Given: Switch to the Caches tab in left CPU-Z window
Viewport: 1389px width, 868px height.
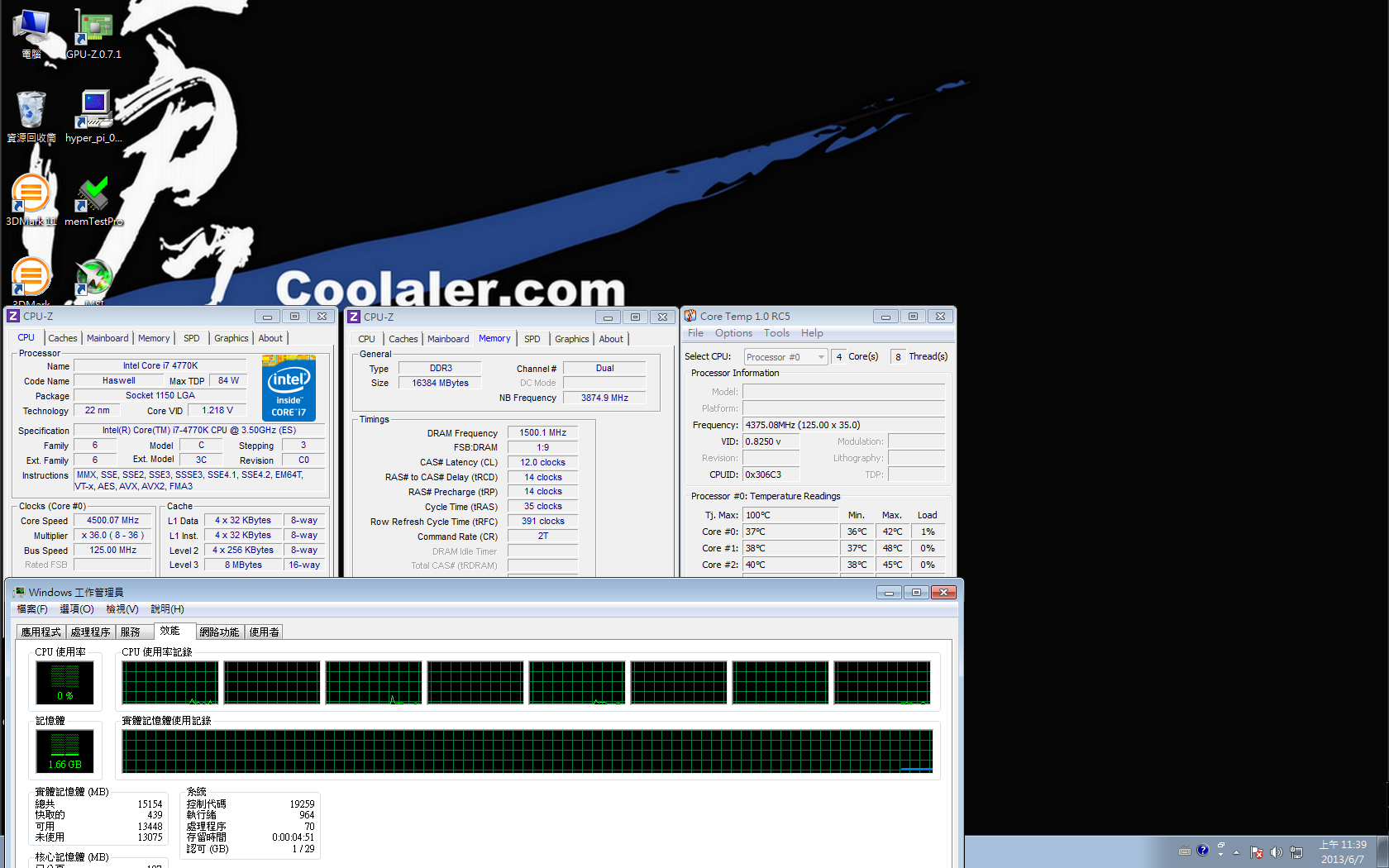Looking at the screenshot, I should point(63,338).
